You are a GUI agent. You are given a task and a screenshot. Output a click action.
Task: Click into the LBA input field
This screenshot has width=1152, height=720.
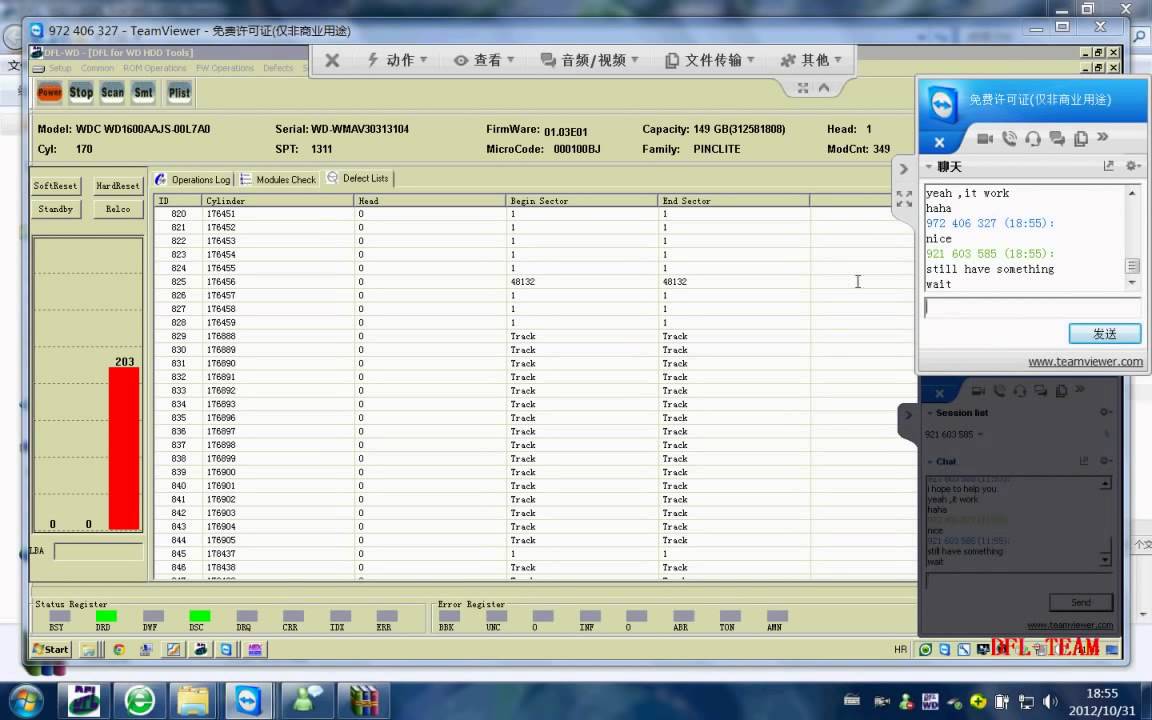click(98, 551)
